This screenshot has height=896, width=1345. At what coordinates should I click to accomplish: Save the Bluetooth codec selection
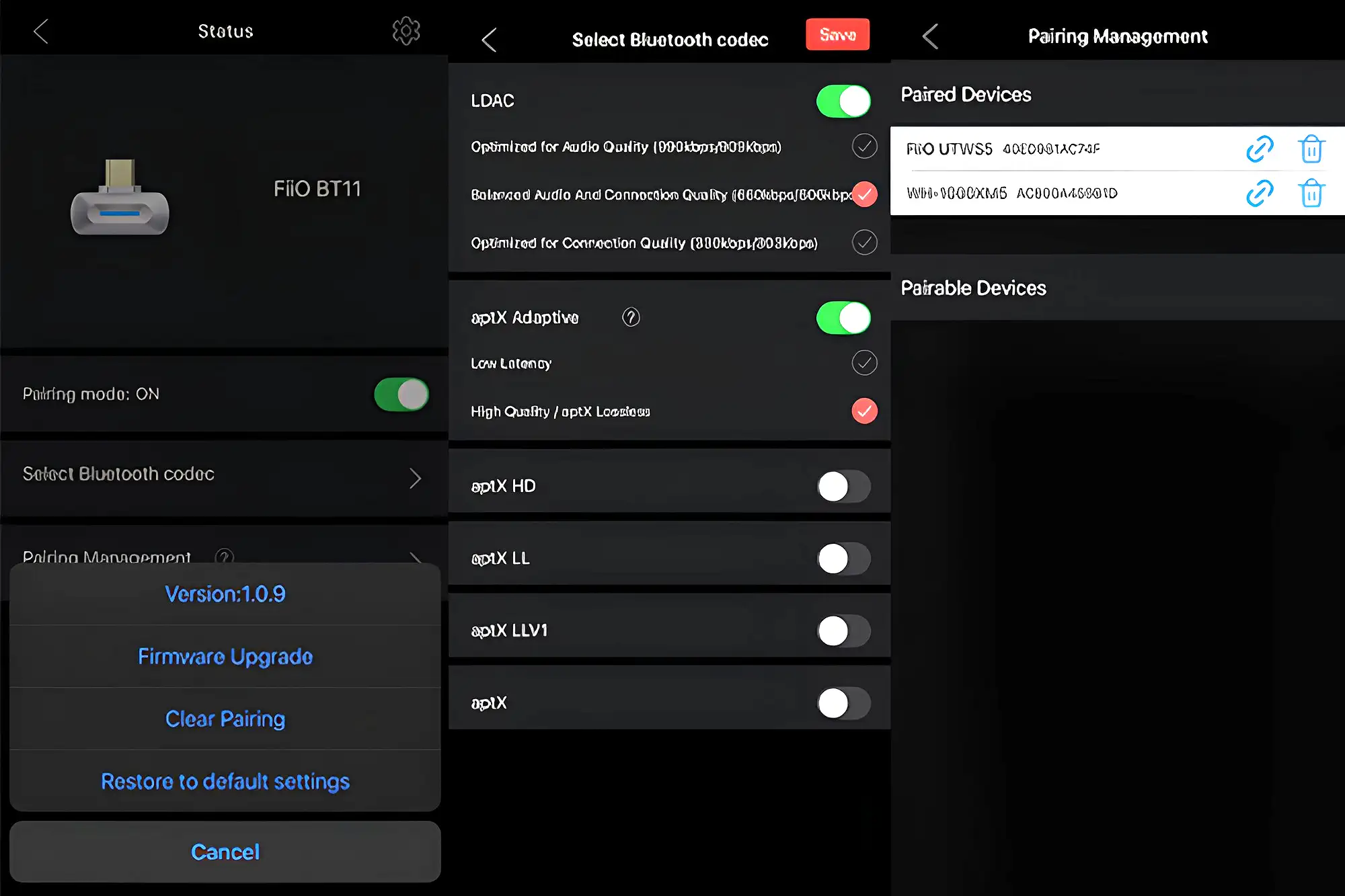tap(837, 34)
